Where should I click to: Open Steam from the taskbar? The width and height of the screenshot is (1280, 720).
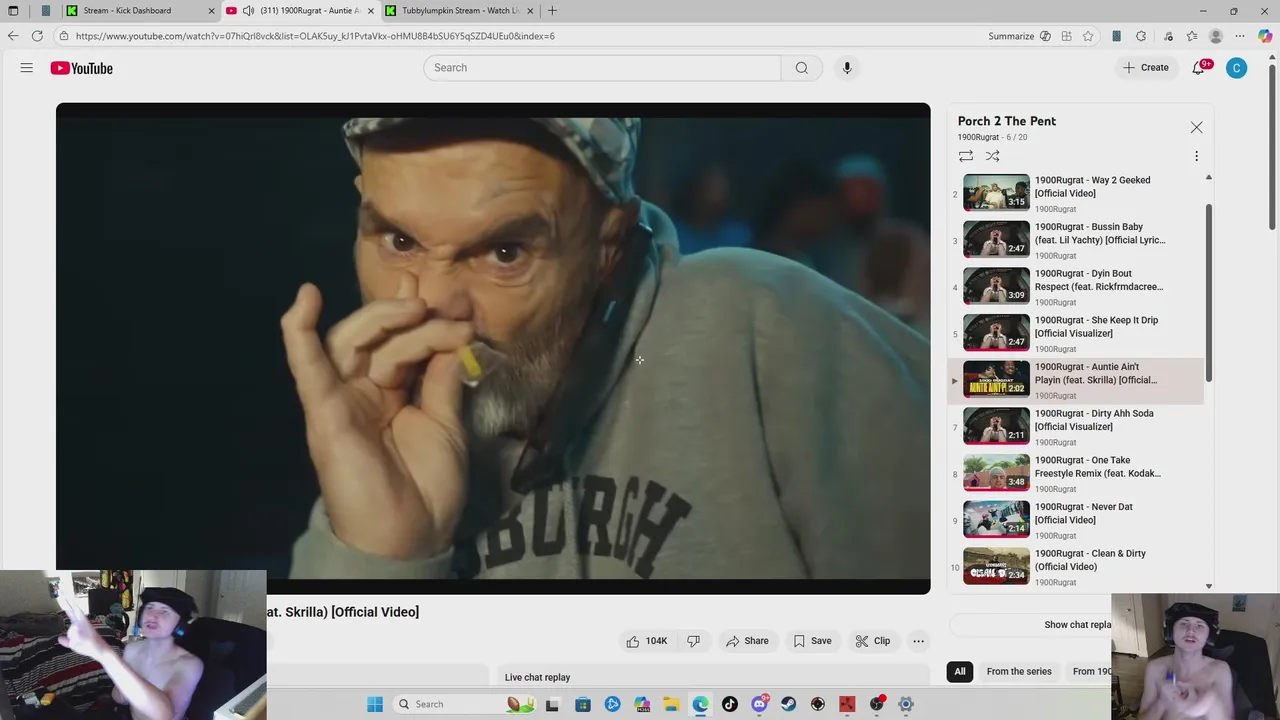click(x=789, y=704)
